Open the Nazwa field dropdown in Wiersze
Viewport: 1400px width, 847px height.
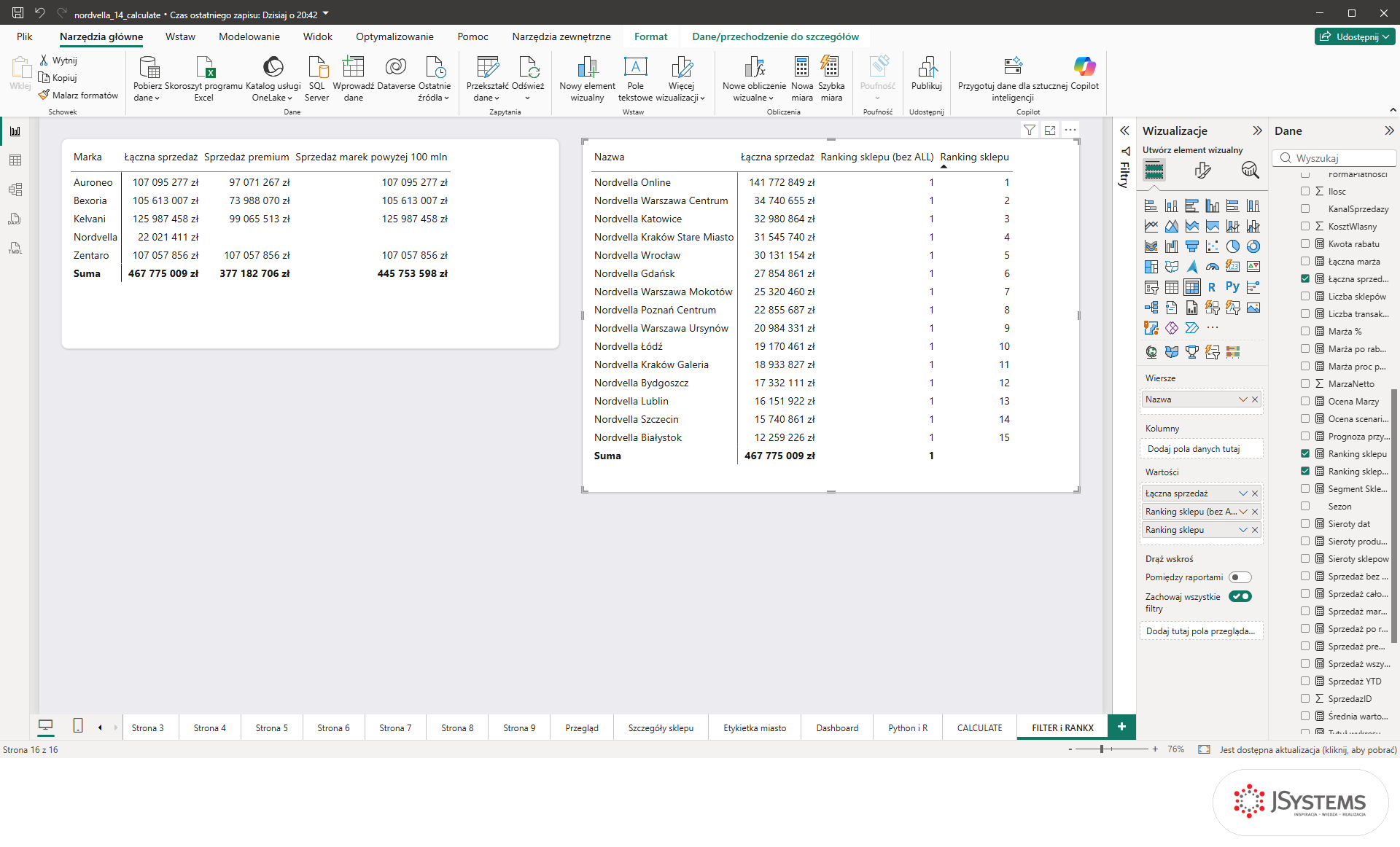1242,399
